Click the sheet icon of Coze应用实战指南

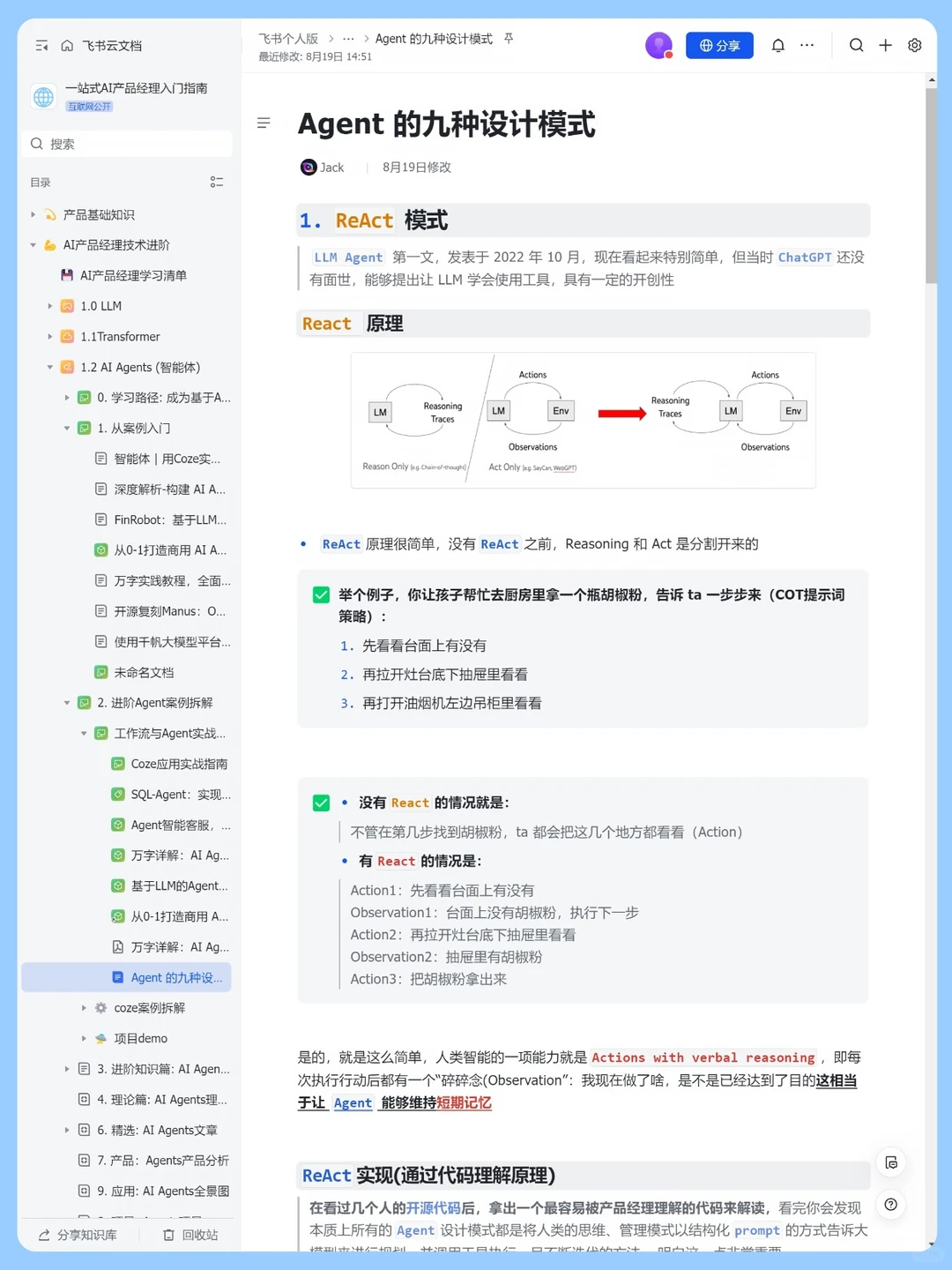tap(117, 764)
